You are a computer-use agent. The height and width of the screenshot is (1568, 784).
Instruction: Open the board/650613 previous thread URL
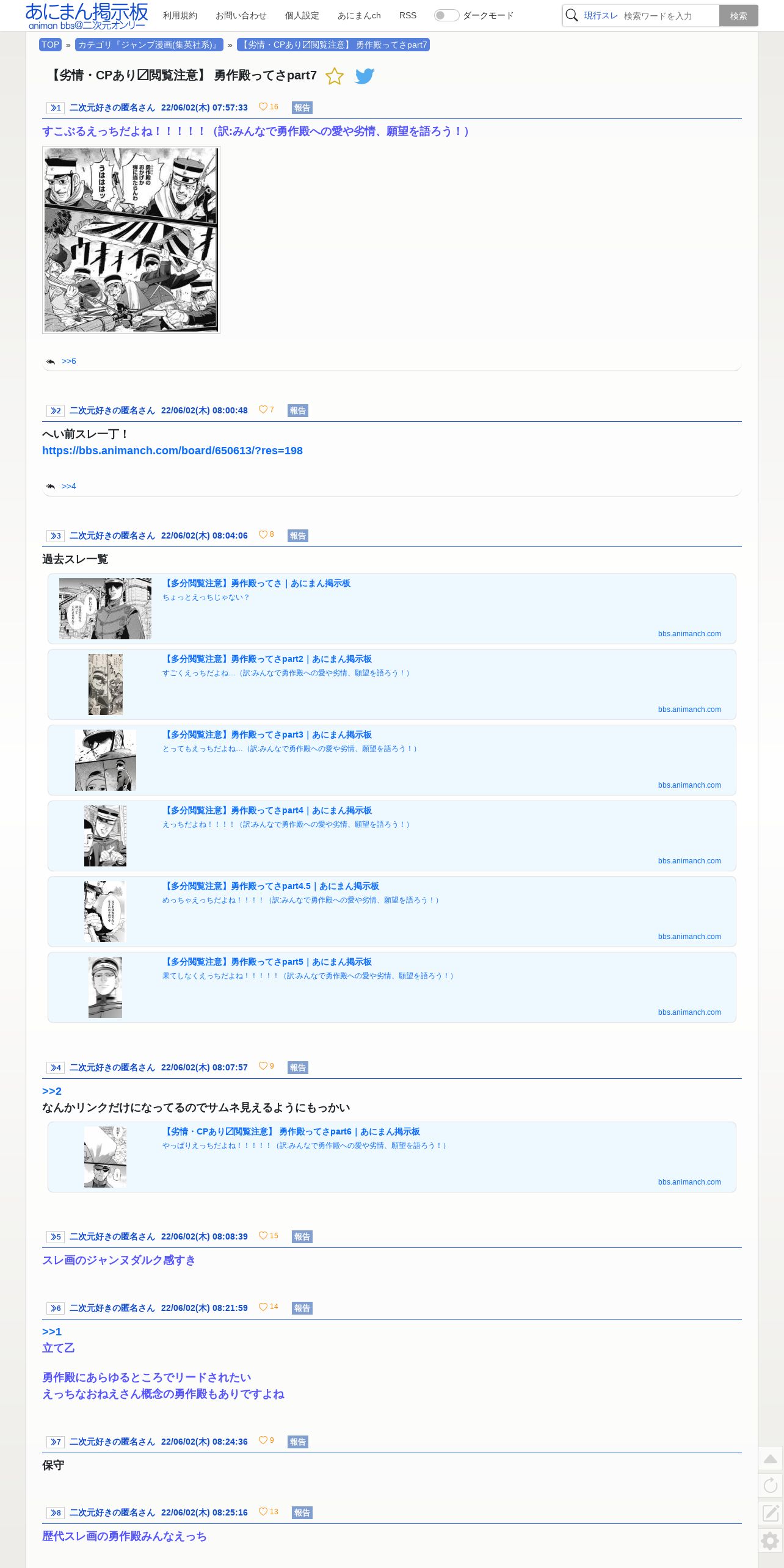coord(172,451)
